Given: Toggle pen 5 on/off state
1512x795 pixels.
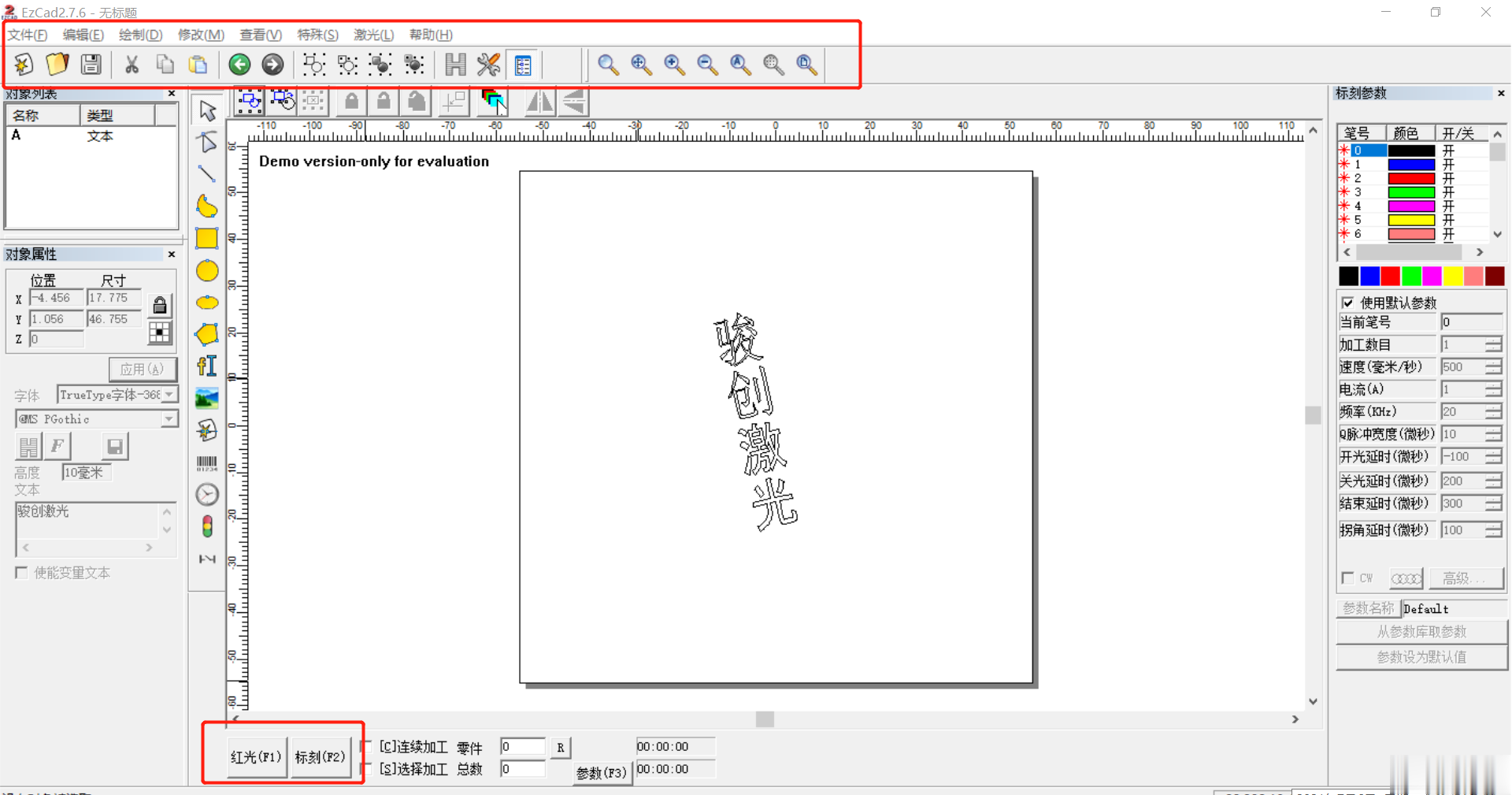Looking at the screenshot, I should pos(1449,220).
